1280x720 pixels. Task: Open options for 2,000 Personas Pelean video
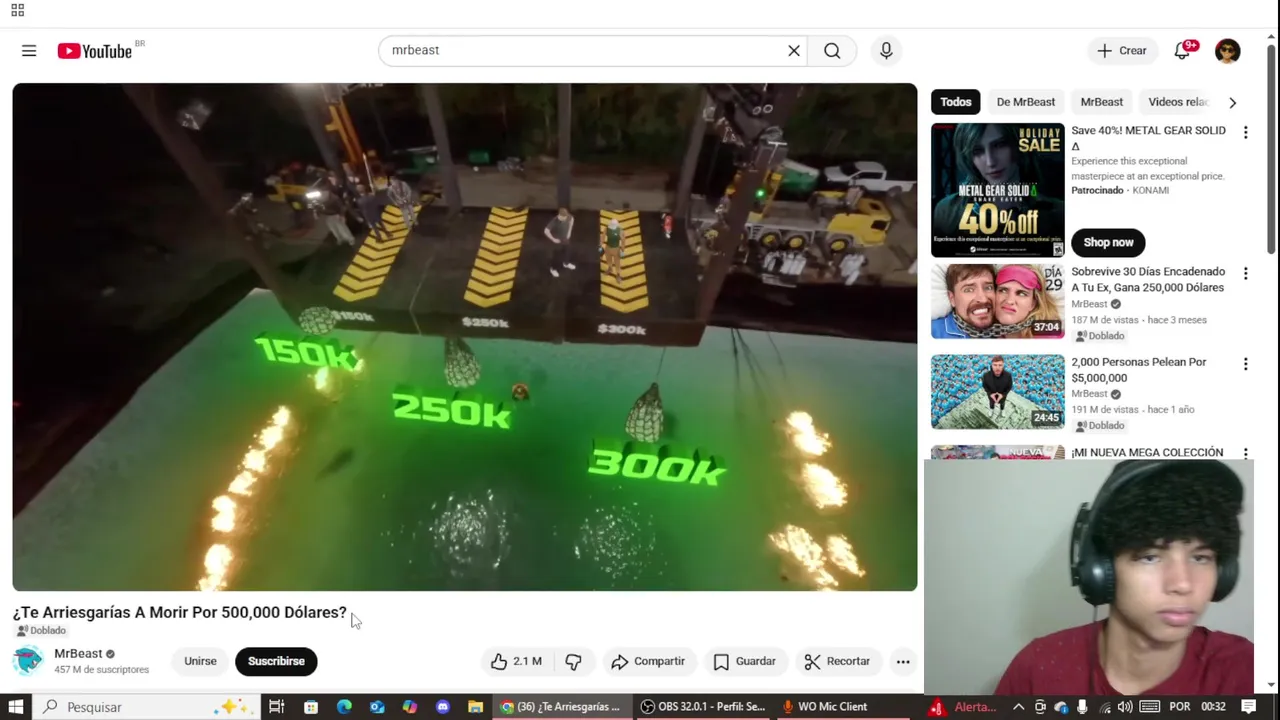click(x=1245, y=364)
